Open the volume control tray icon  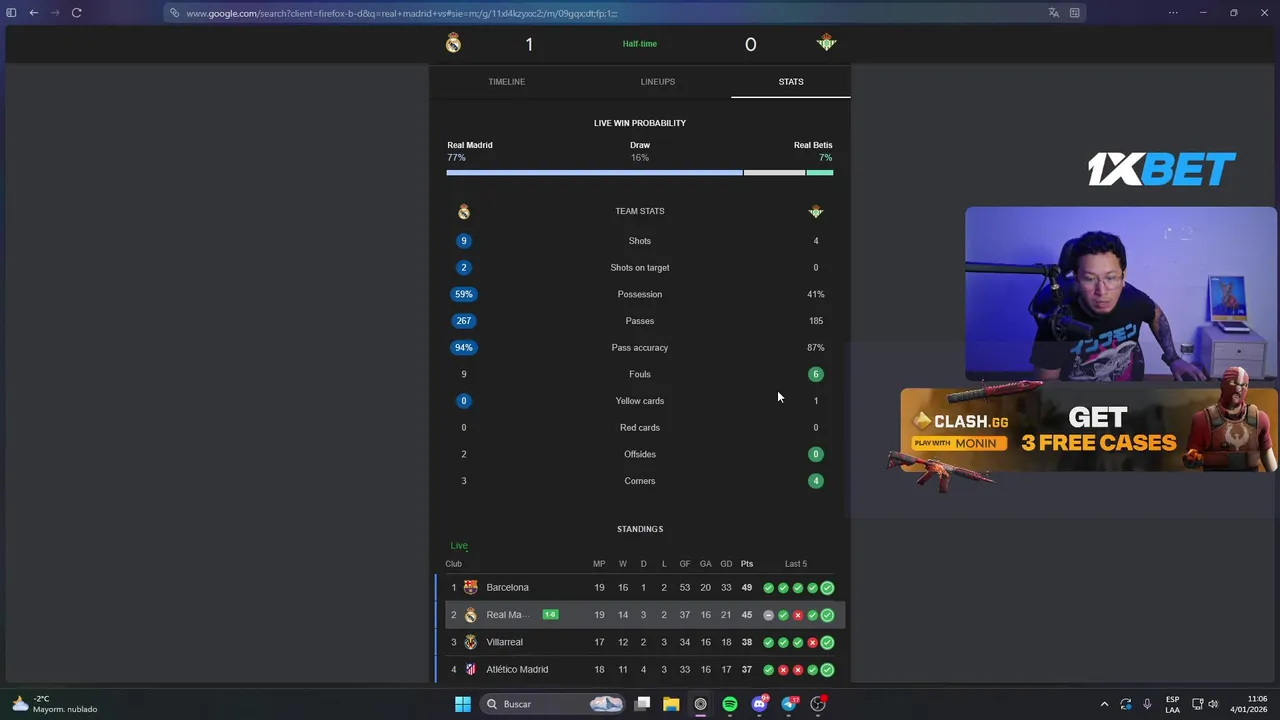pos(1213,704)
